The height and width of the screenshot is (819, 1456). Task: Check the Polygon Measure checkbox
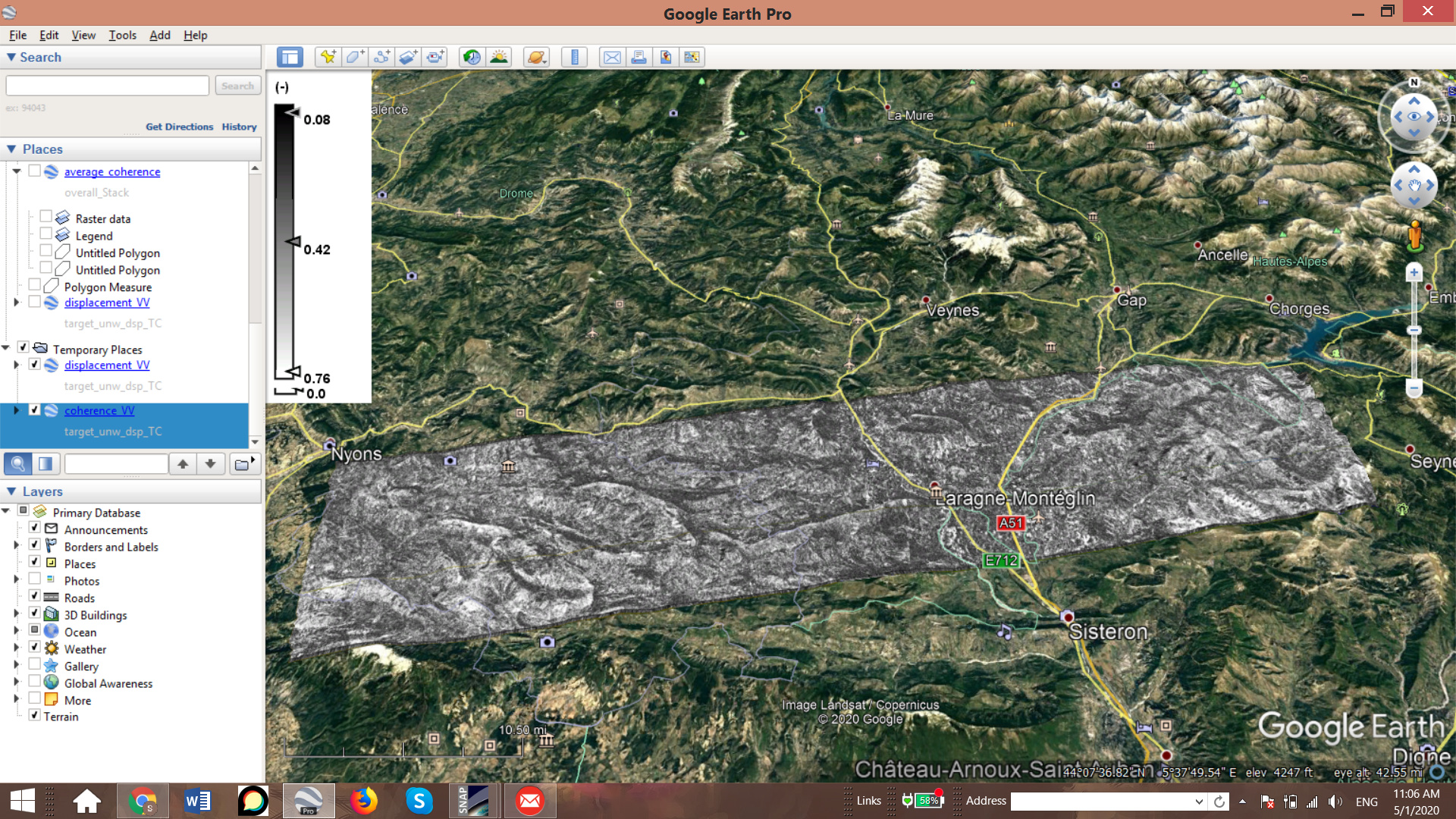pyautogui.click(x=34, y=285)
